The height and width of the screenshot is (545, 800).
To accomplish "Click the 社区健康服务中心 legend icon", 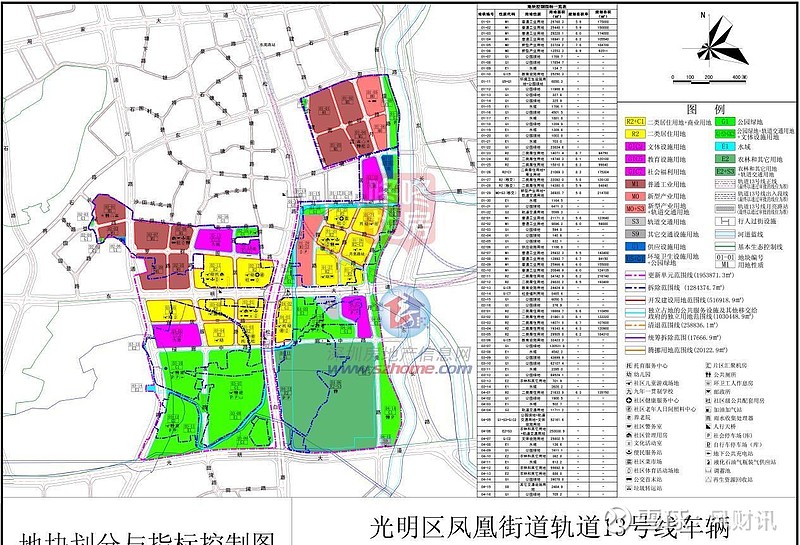I will click(x=629, y=401).
